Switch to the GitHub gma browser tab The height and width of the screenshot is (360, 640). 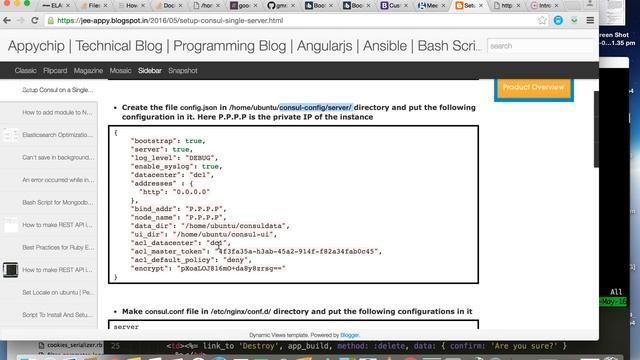[281, 5]
